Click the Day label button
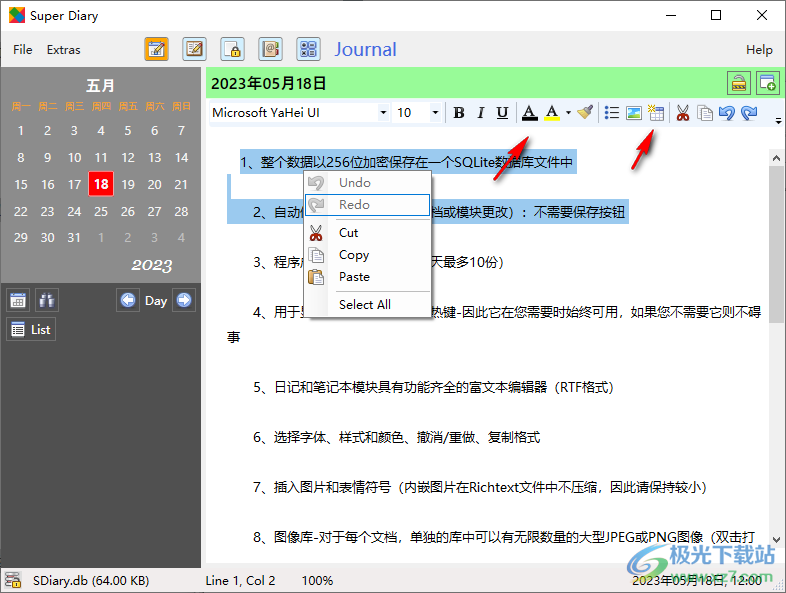This screenshot has height=593, width=786. click(156, 301)
